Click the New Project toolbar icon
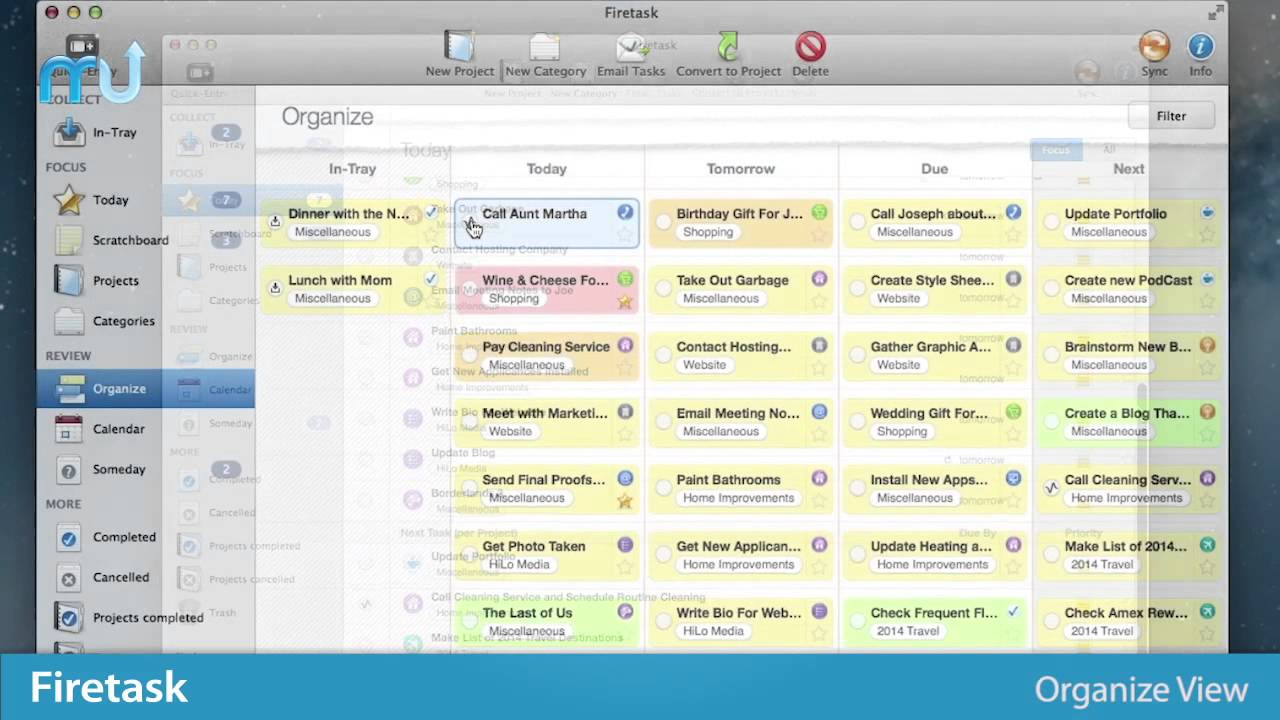The width and height of the screenshot is (1280, 720). coord(459,47)
